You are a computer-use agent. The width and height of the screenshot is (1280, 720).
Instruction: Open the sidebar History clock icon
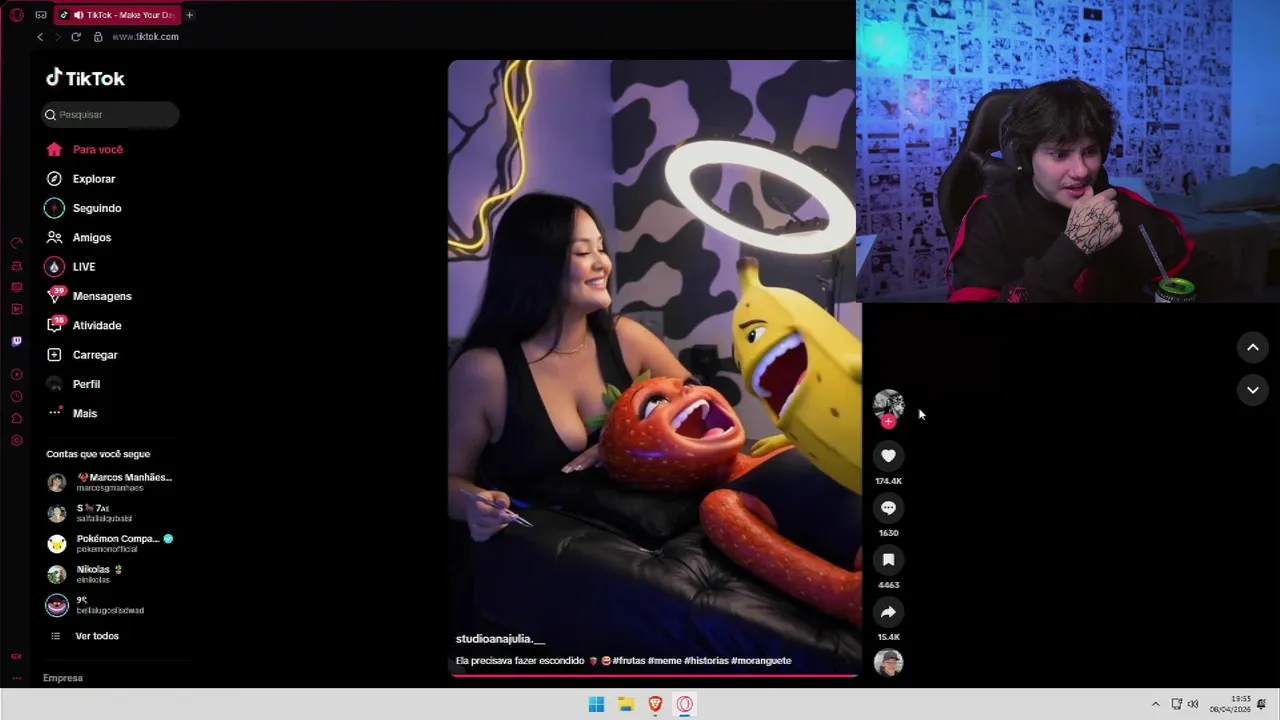tap(16, 397)
